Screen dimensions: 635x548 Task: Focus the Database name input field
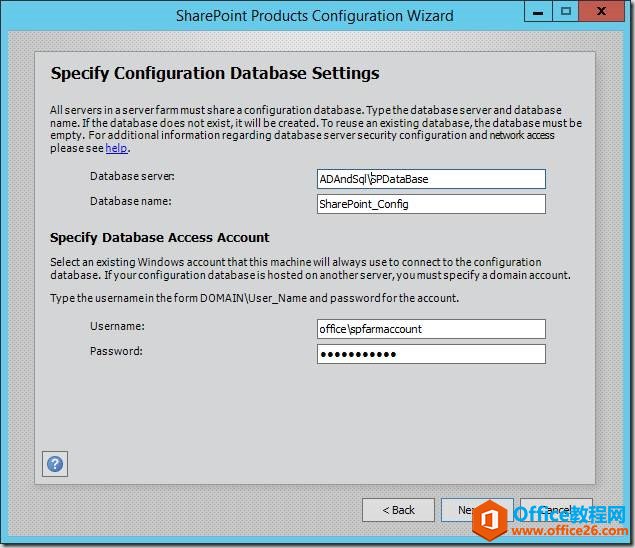click(x=431, y=204)
